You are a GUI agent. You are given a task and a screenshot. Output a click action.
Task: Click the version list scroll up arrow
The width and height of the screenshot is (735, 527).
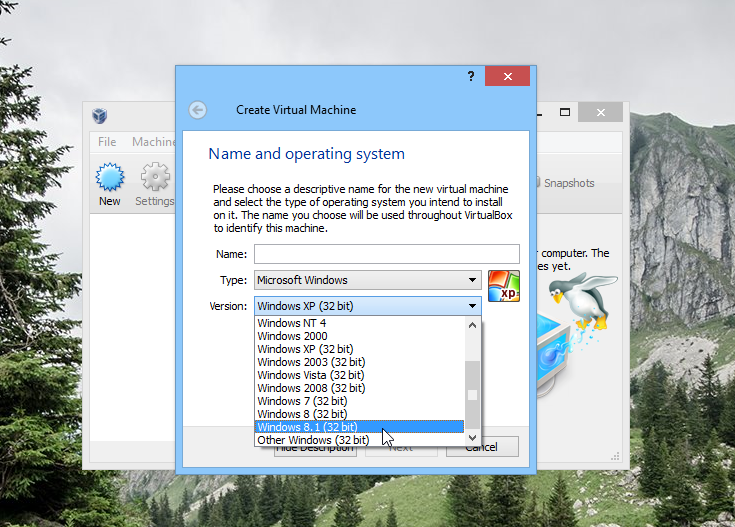(472, 325)
